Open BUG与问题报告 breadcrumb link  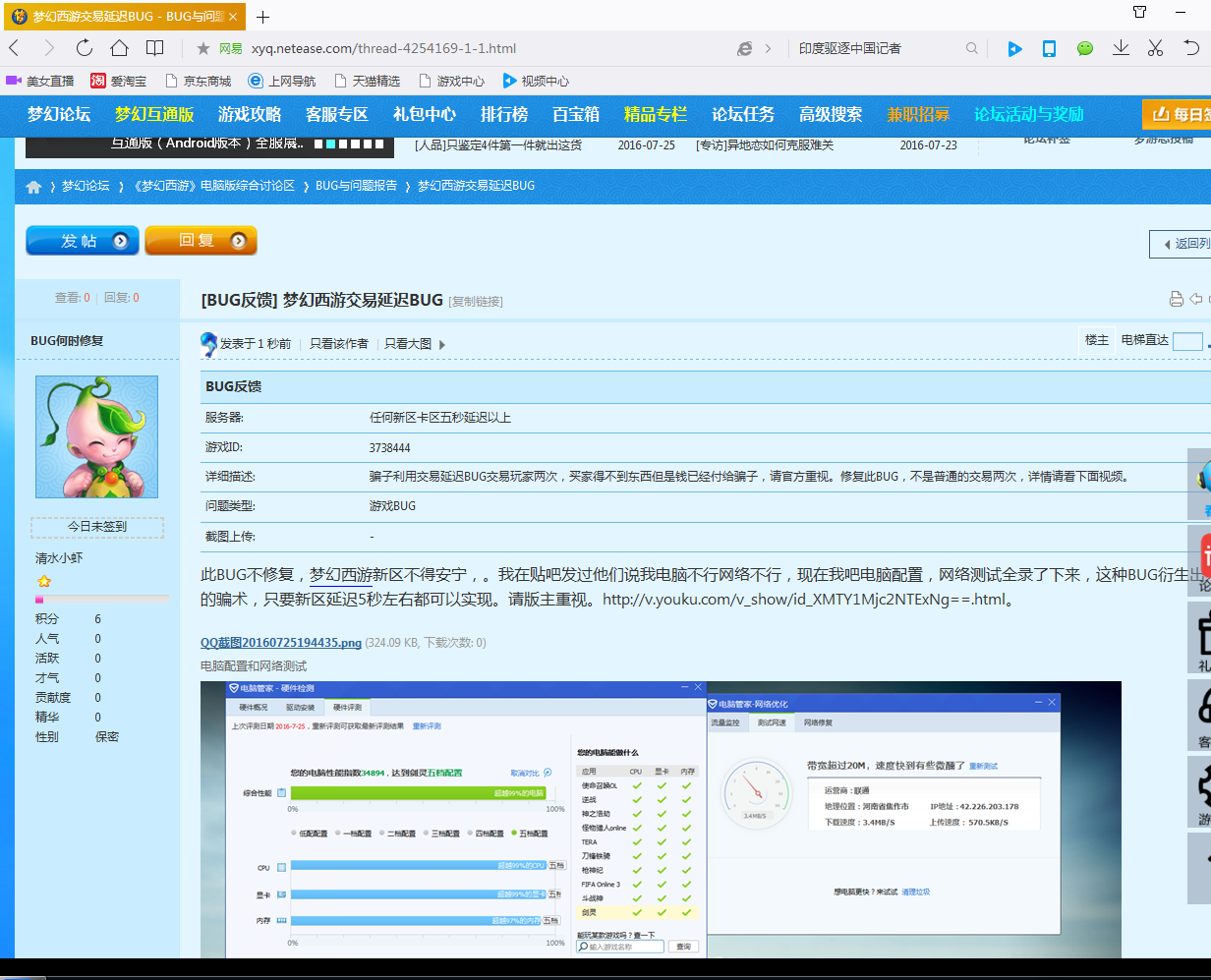pos(357,186)
